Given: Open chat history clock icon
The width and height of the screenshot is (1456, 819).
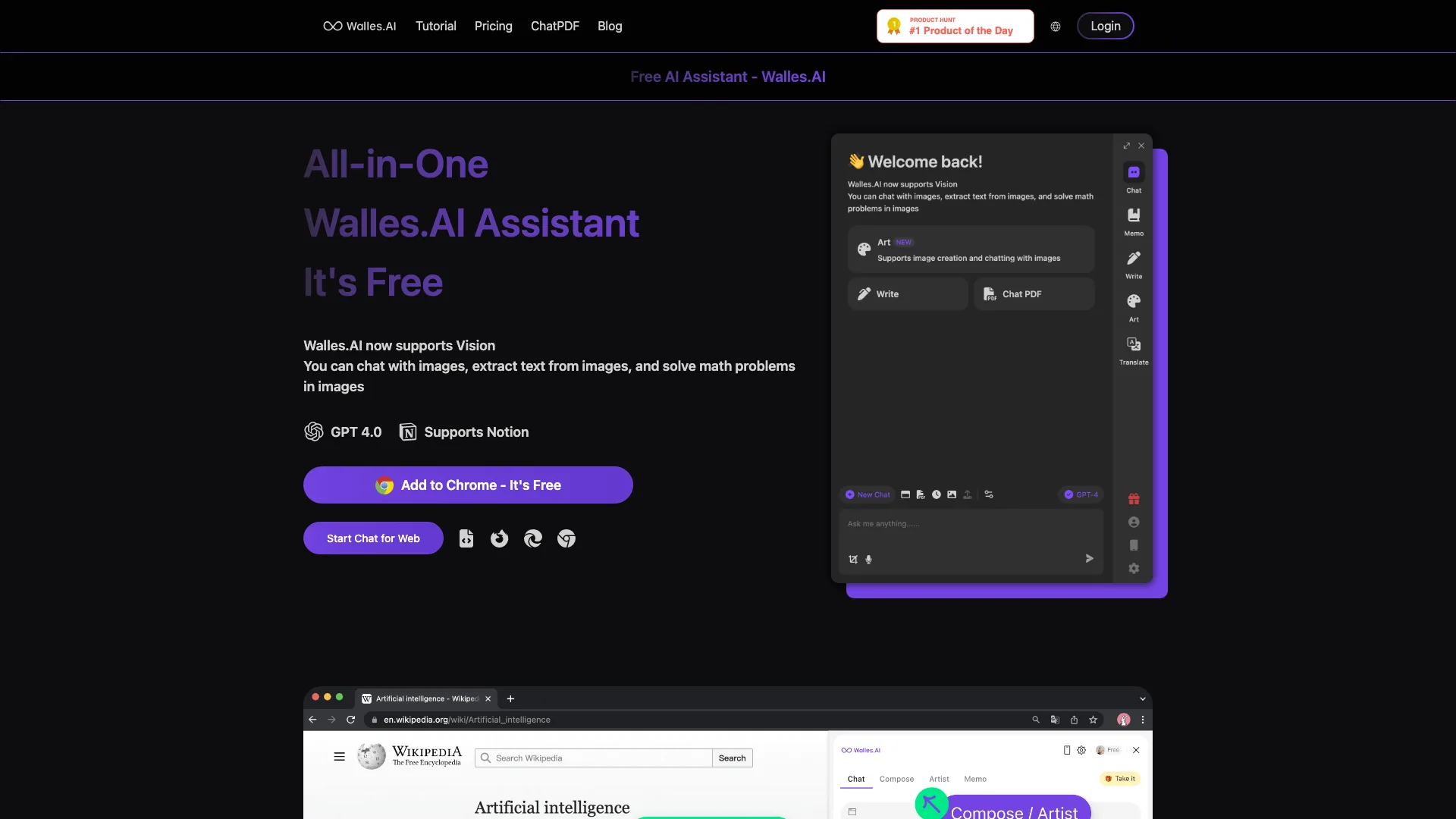Looking at the screenshot, I should 937,494.
